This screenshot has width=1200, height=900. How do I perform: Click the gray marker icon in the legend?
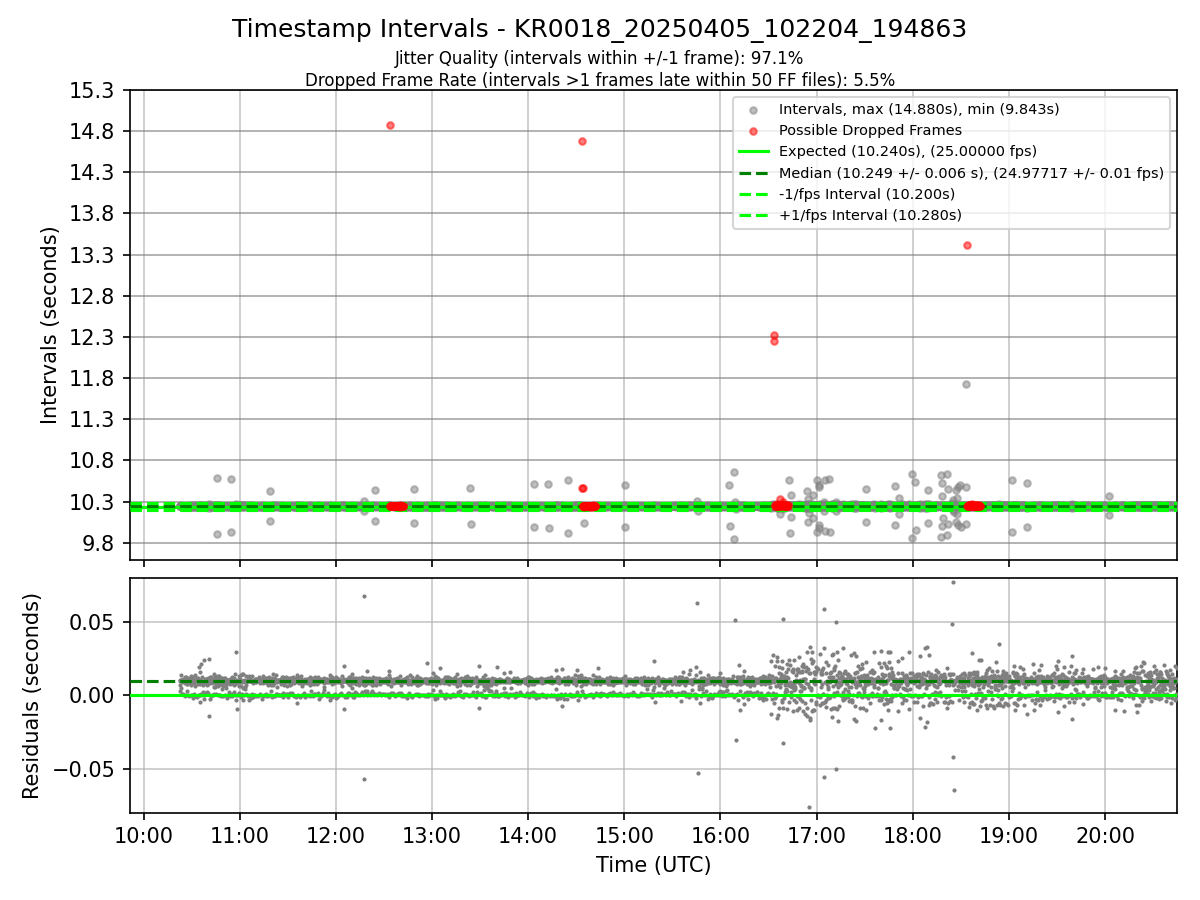[x=753, y=110]
